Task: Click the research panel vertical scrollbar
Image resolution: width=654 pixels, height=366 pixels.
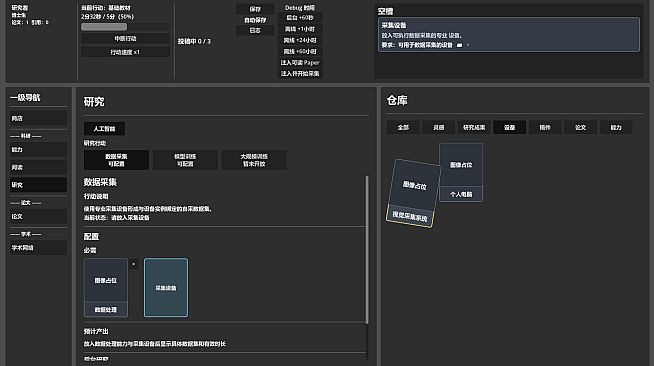Action: pyautogui.click(x=367, y=250)
